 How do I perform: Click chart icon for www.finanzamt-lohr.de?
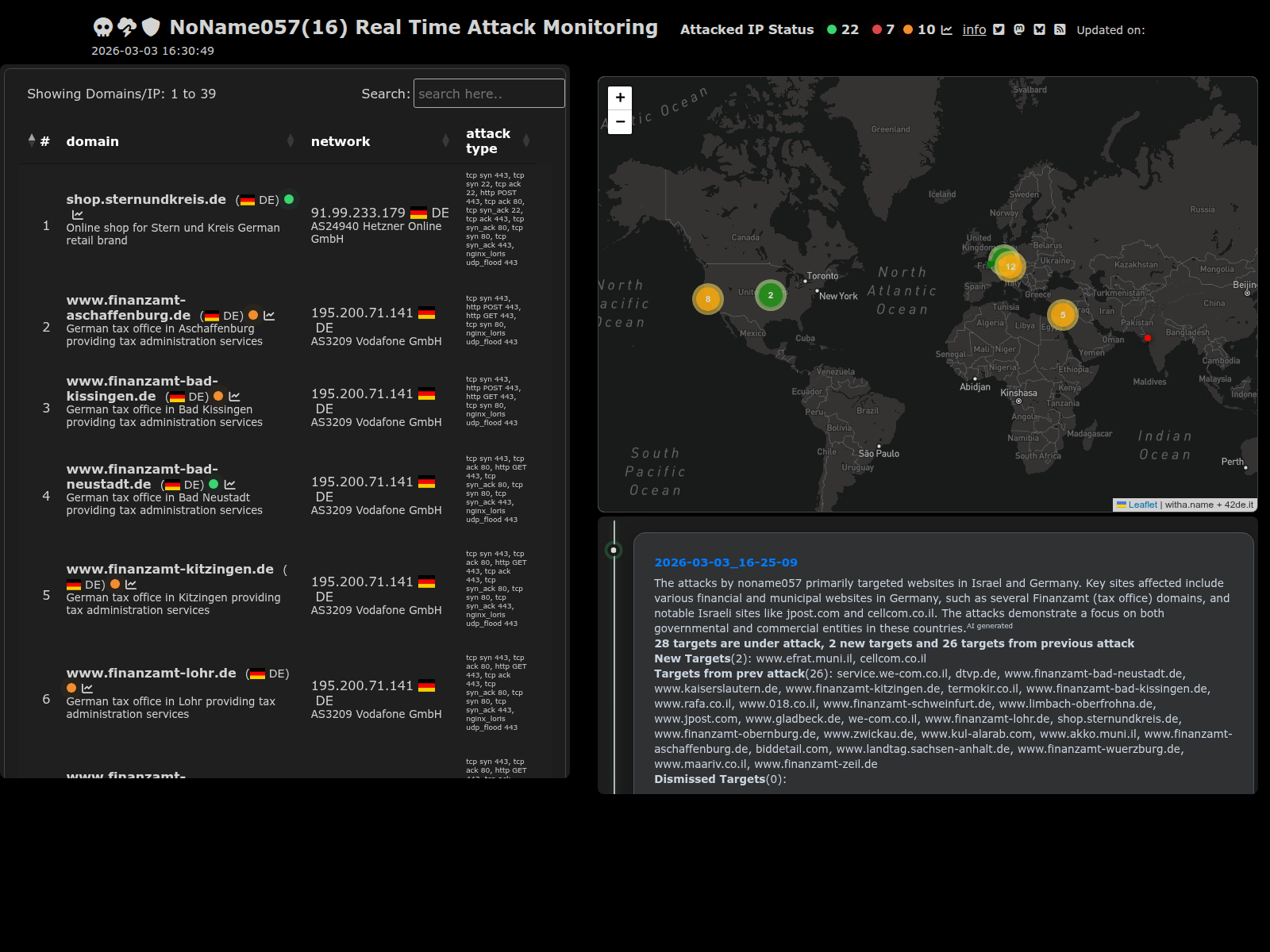click(x=87, y=689)
